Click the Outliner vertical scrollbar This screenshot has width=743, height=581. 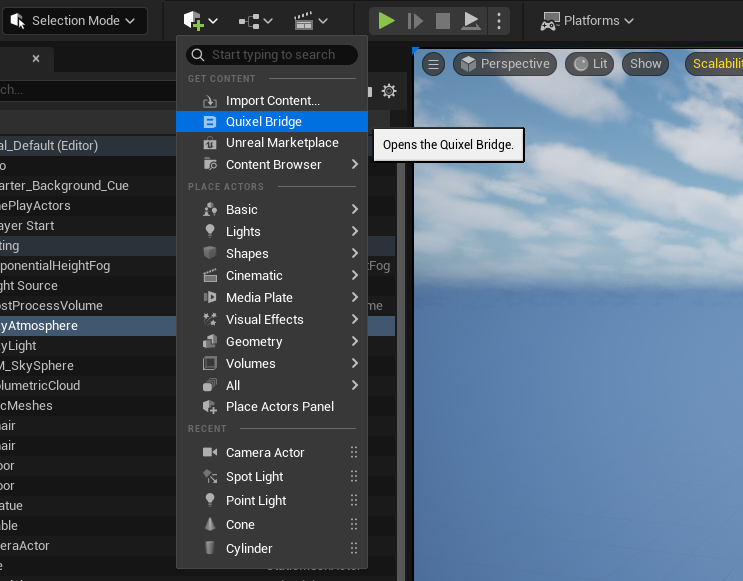coord(401,370)
